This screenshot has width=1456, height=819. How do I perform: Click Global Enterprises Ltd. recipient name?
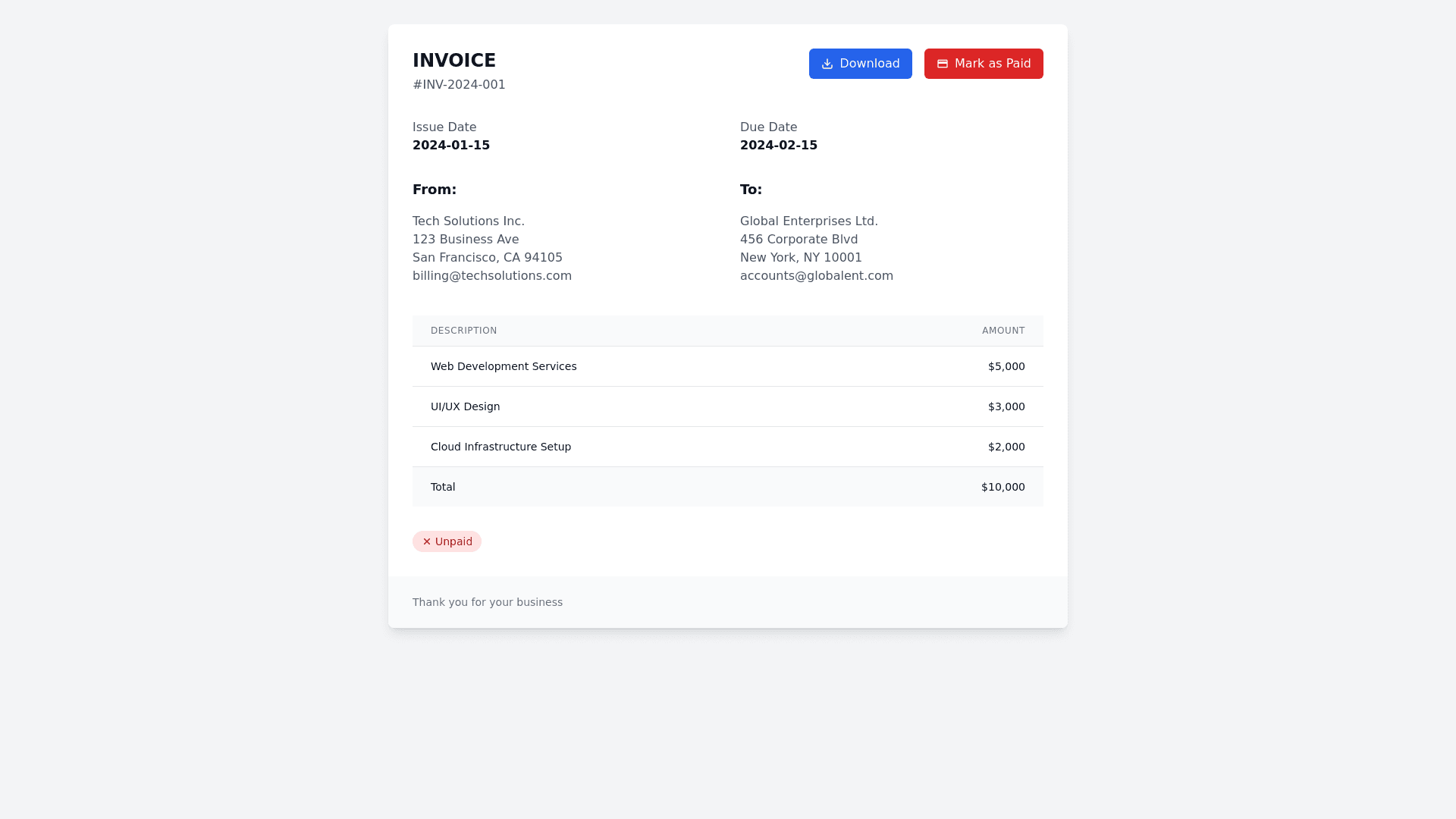click(809, 221)
